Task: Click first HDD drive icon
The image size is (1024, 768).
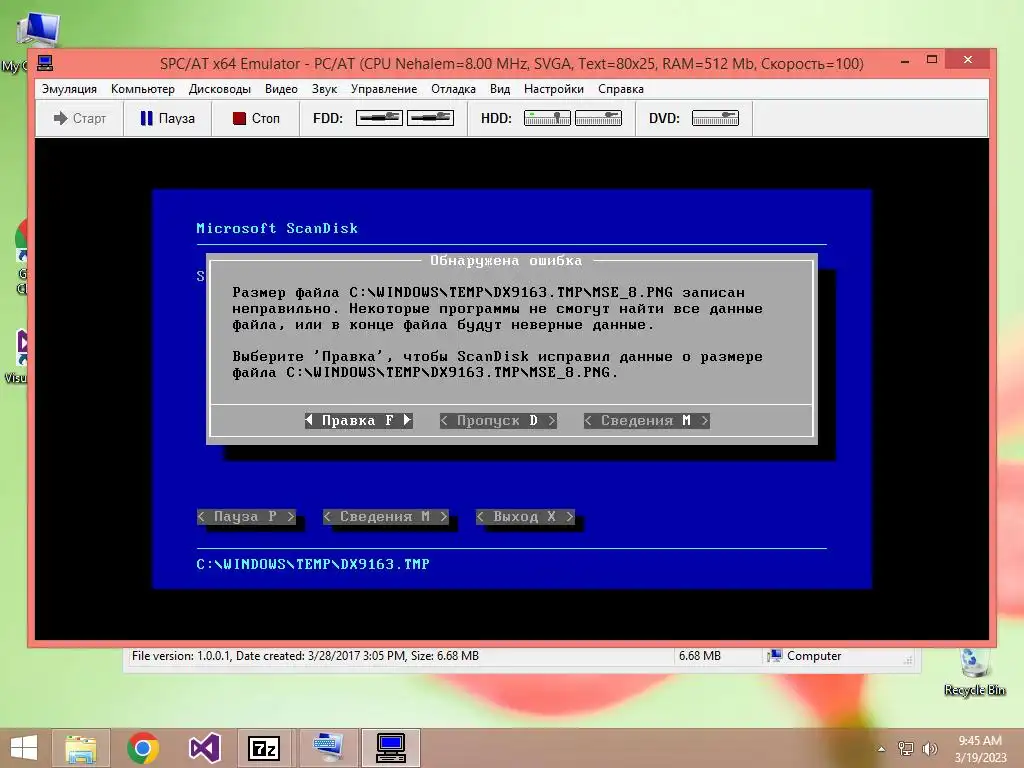Action: [547, 118]
